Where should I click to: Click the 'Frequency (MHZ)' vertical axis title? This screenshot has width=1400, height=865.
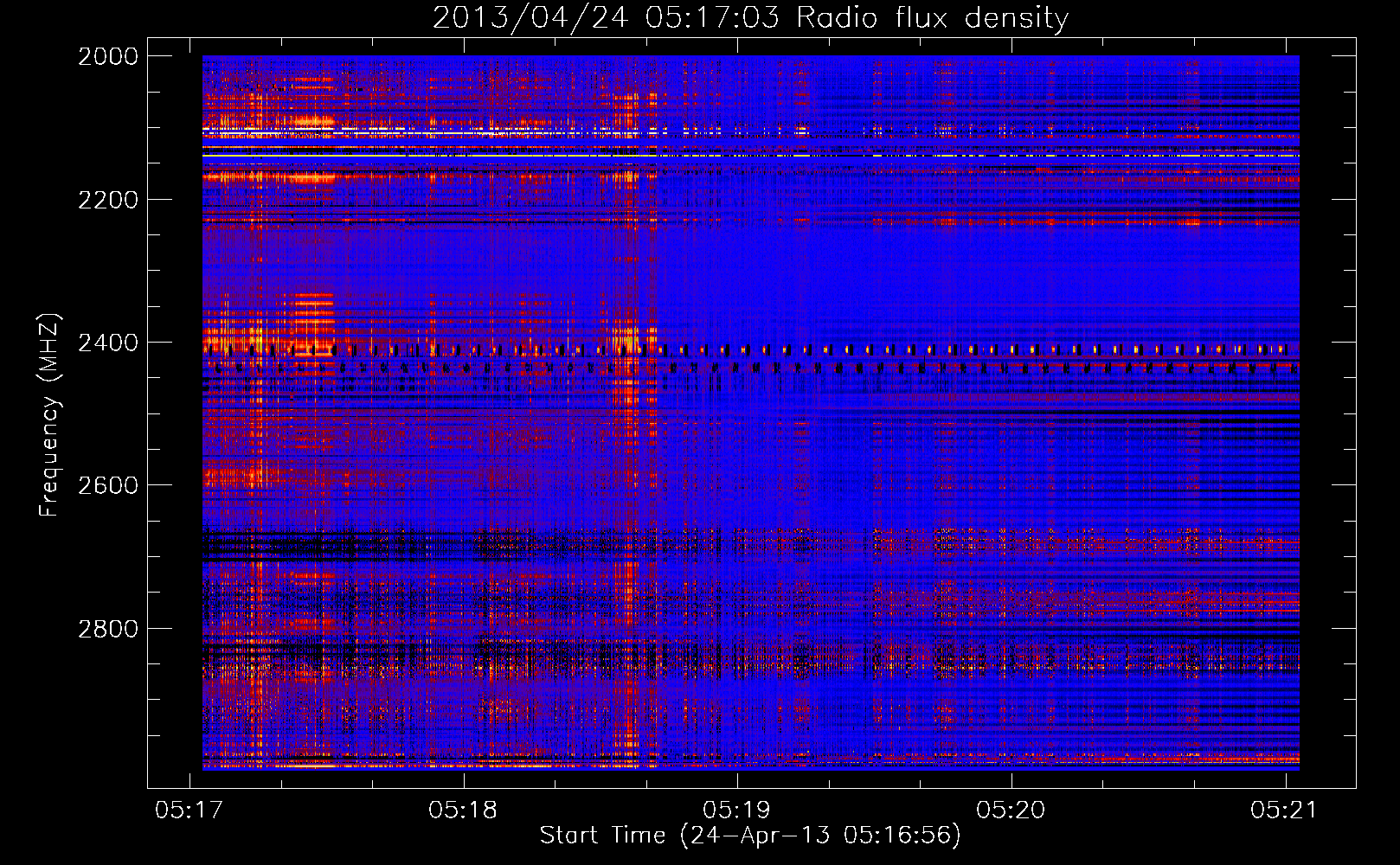[50, 414]
